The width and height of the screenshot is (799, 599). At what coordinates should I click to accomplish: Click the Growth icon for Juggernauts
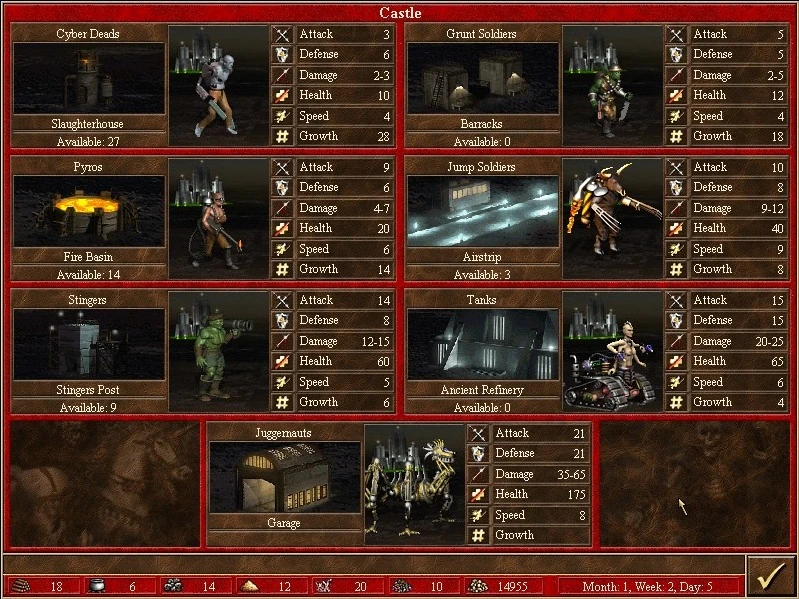tap(478, 535)
